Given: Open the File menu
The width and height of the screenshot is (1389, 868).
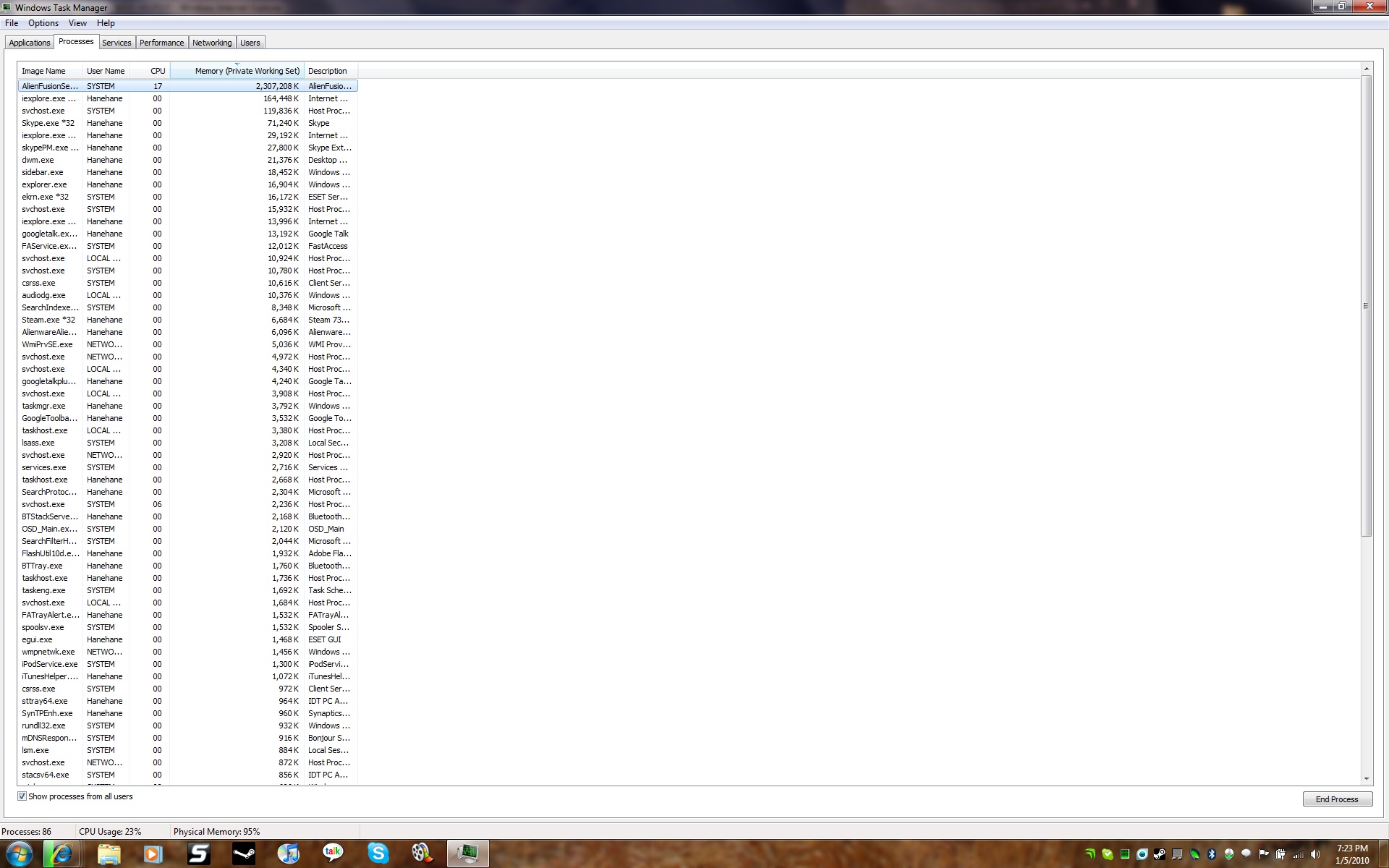Looking at the screenshot, I should (12, 23).
